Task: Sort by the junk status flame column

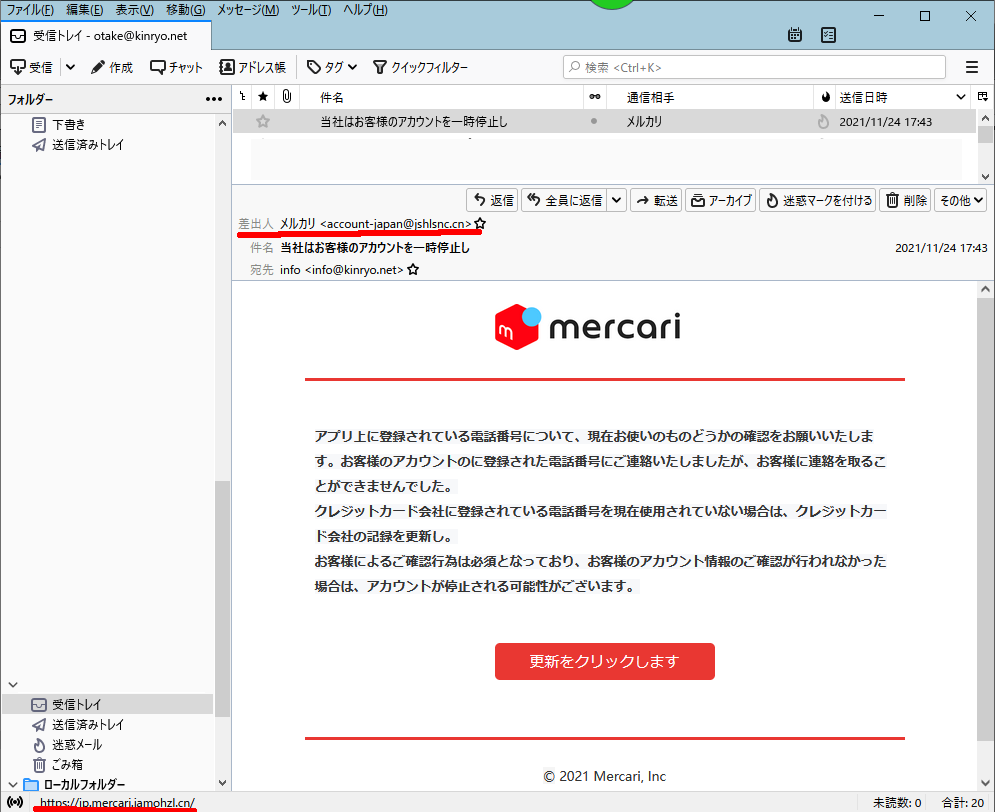Action: pyautogui.click(x=825, y=97)
